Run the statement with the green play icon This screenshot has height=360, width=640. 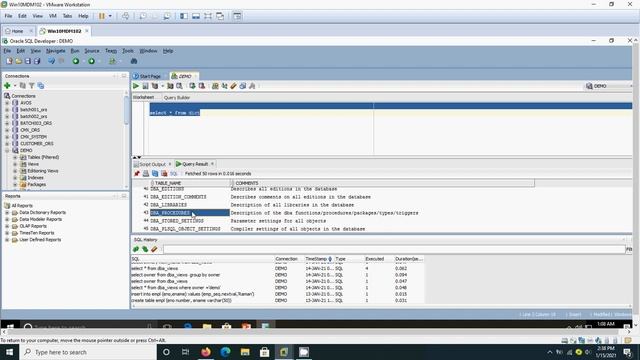(x=136, y=86)
